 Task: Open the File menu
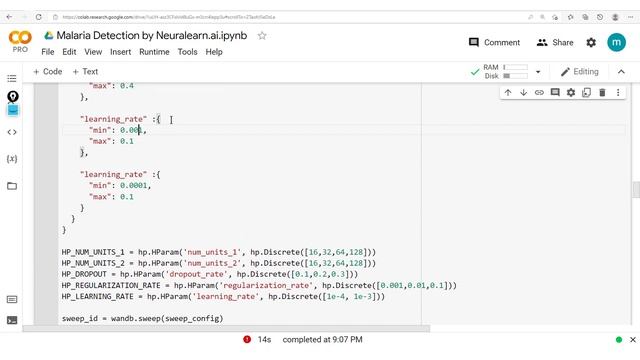click(48, 52)
